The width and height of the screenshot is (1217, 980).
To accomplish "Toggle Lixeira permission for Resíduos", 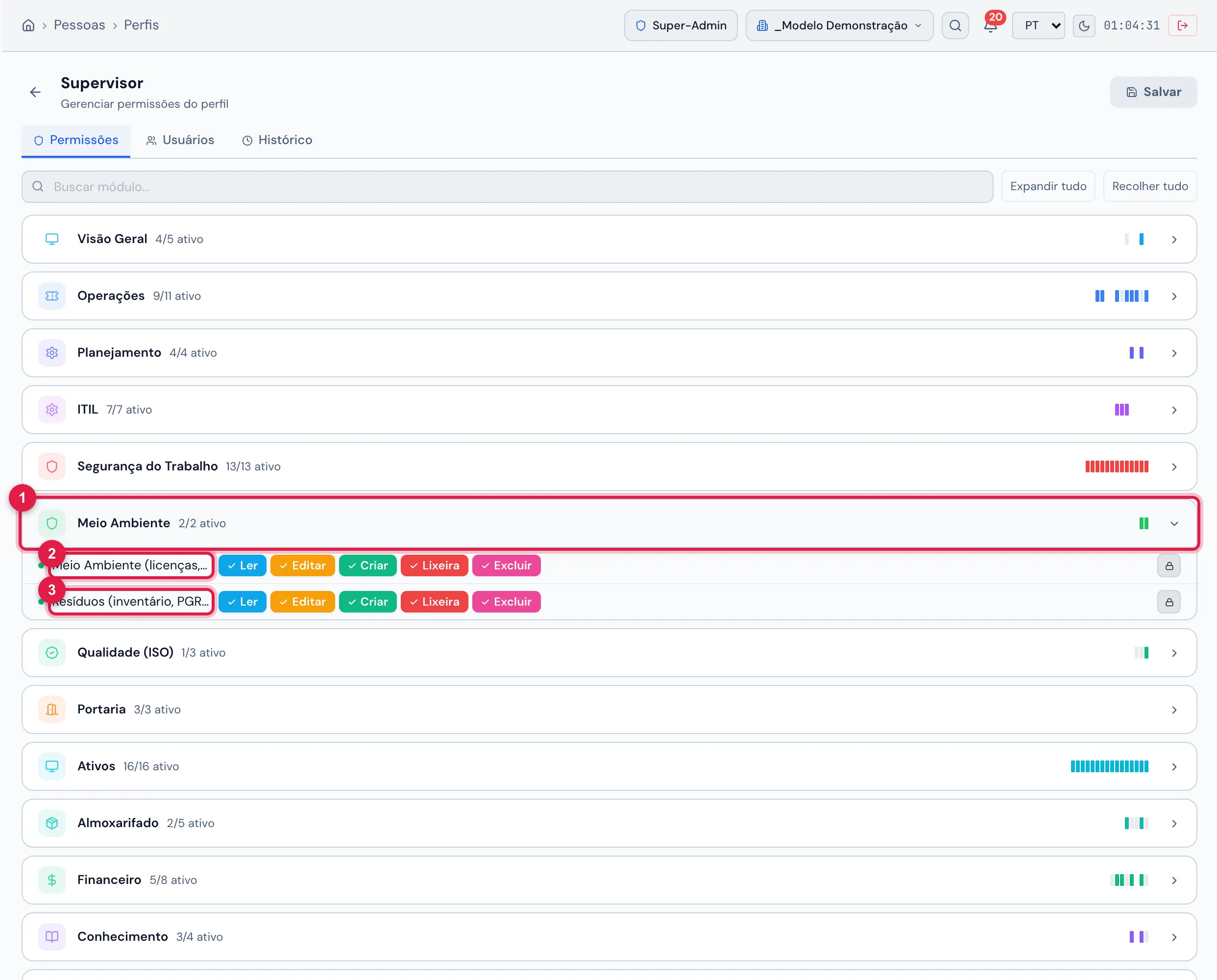I will point(435,602).
